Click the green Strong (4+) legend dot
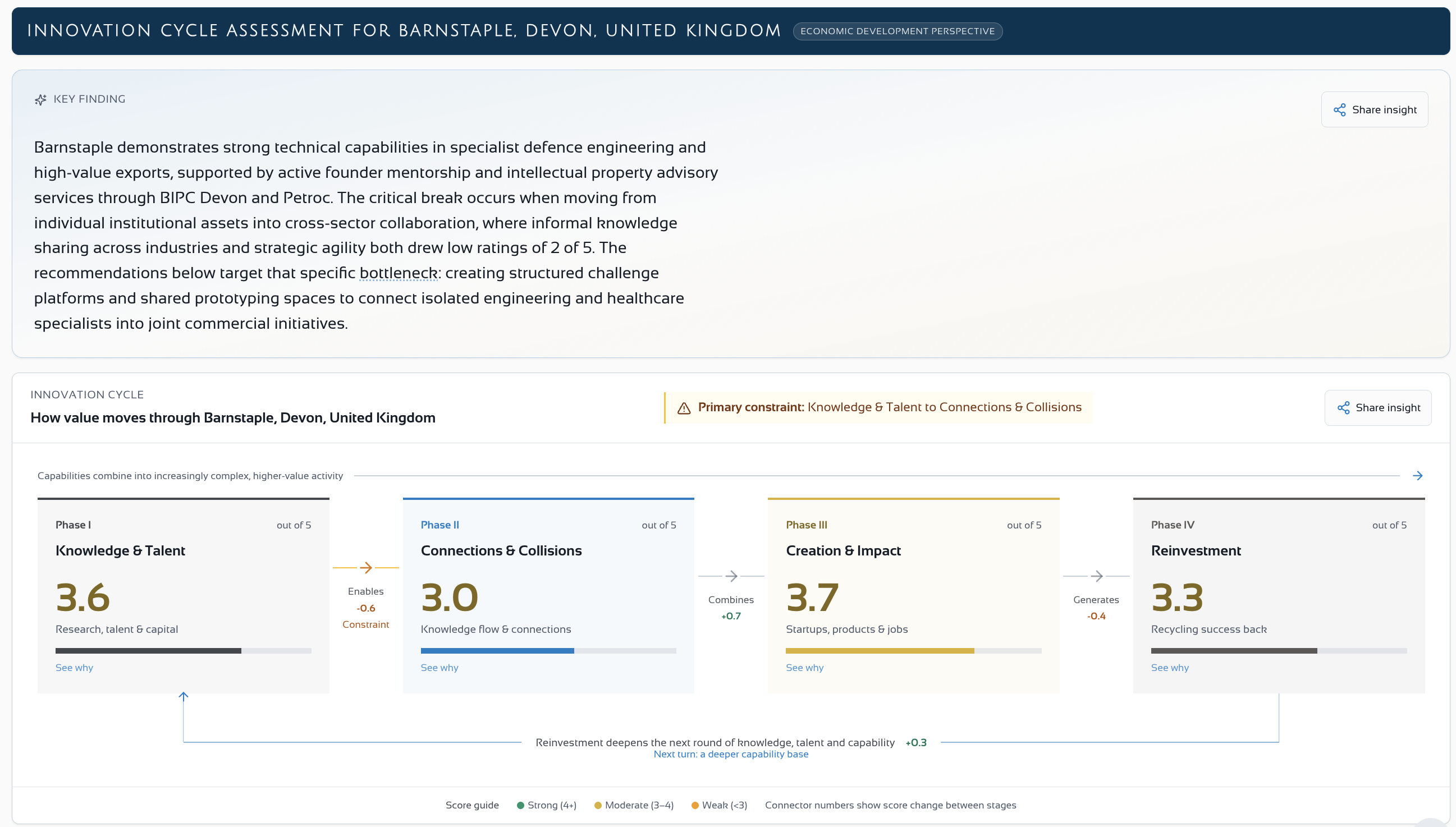Viewport: 1456px width, 827px height. tap(520, 806)
